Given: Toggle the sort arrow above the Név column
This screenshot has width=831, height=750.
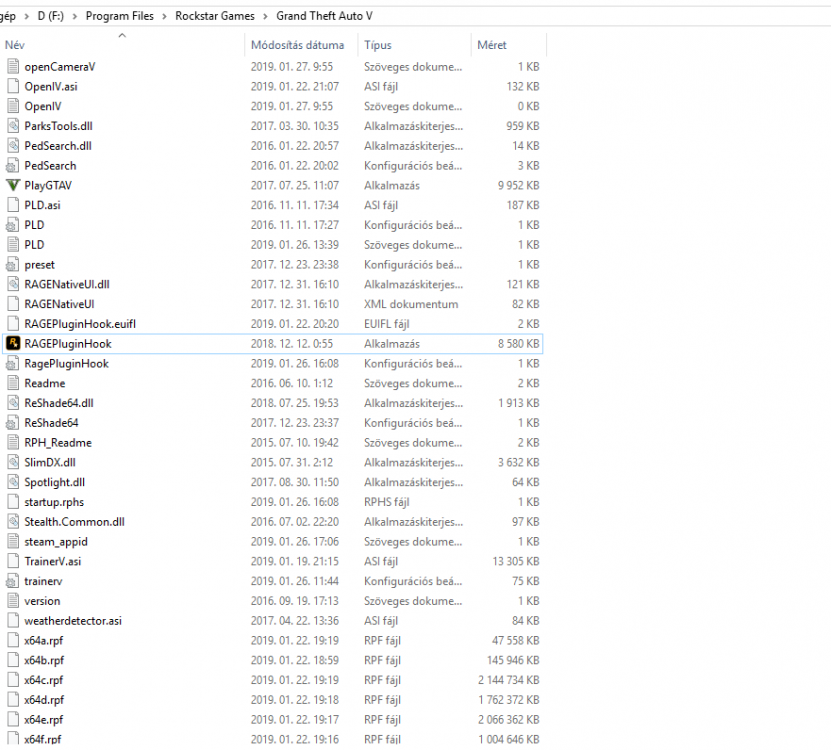Looking at the screenshot, I should (x=122, y=36).
